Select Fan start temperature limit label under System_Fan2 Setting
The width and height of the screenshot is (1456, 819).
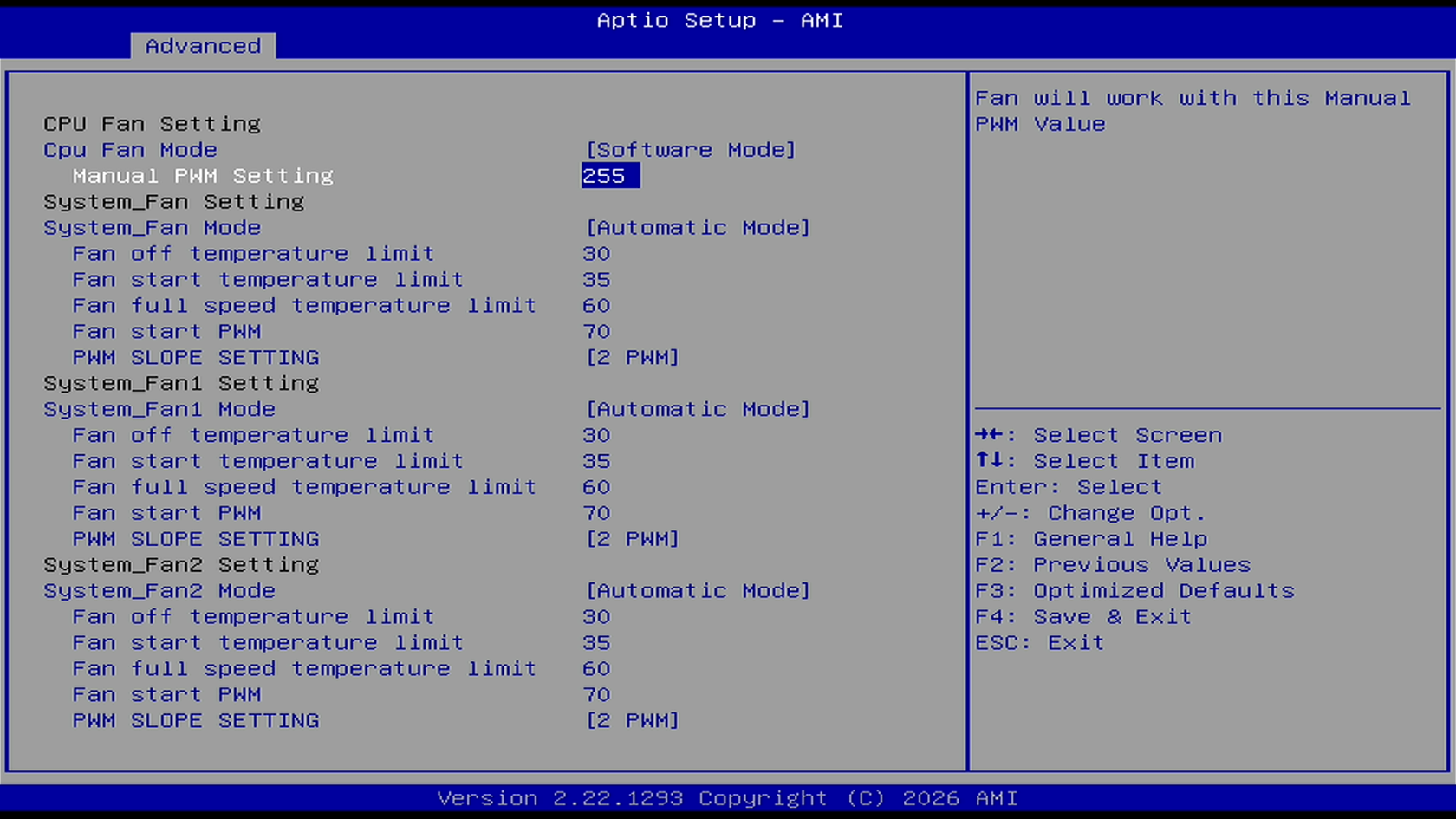click(x=268, y=643)
